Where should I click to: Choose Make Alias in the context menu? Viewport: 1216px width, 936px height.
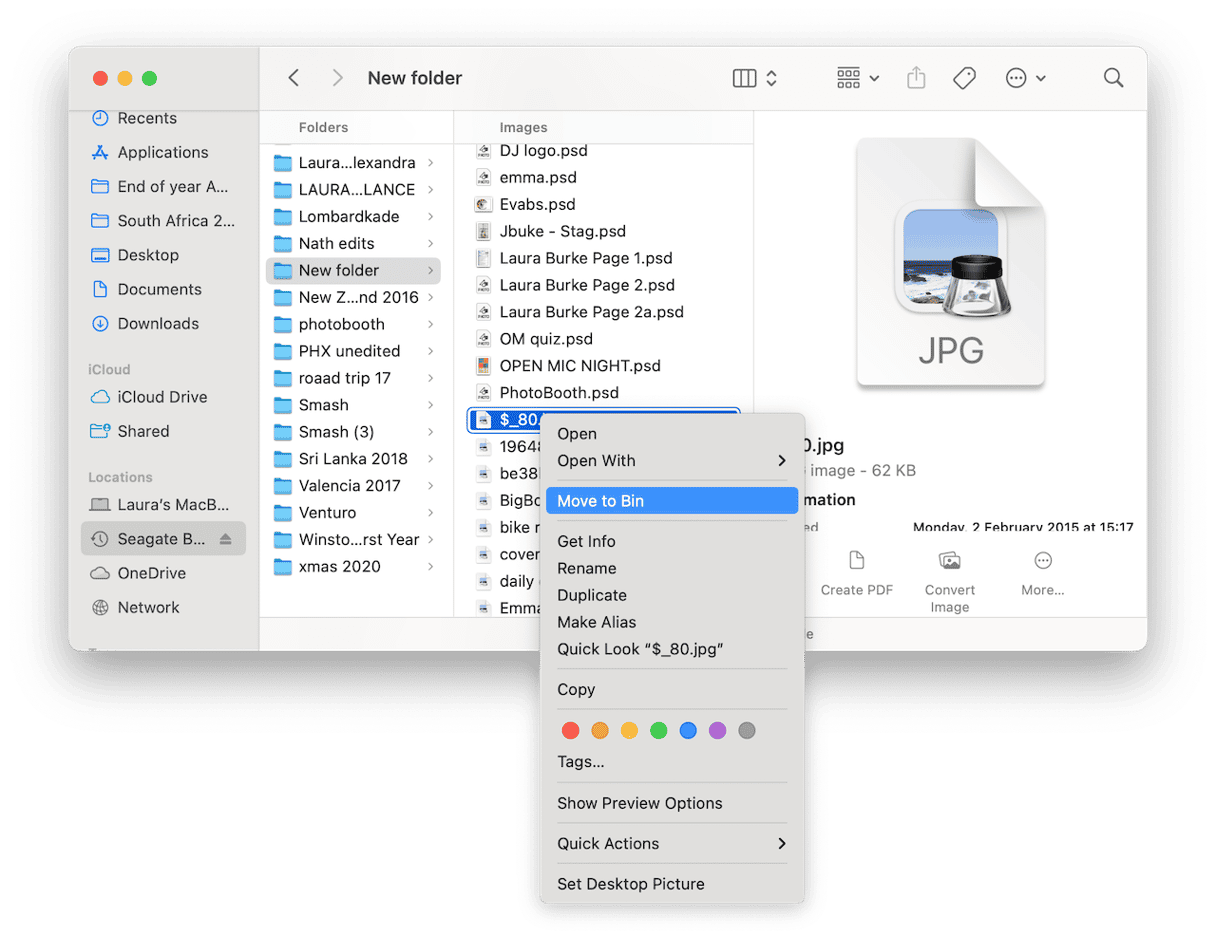[x=672, y=622]
